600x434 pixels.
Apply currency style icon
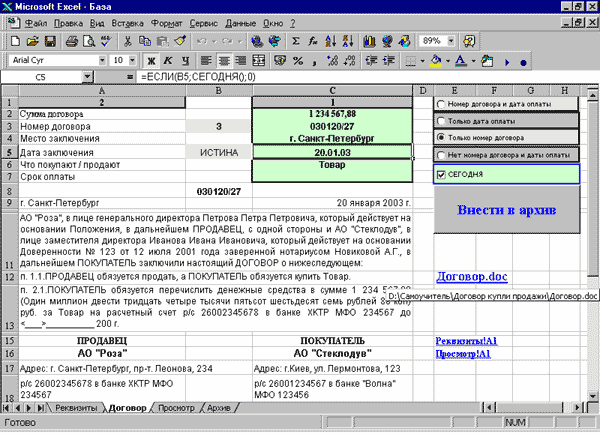[x=280, y=60]
